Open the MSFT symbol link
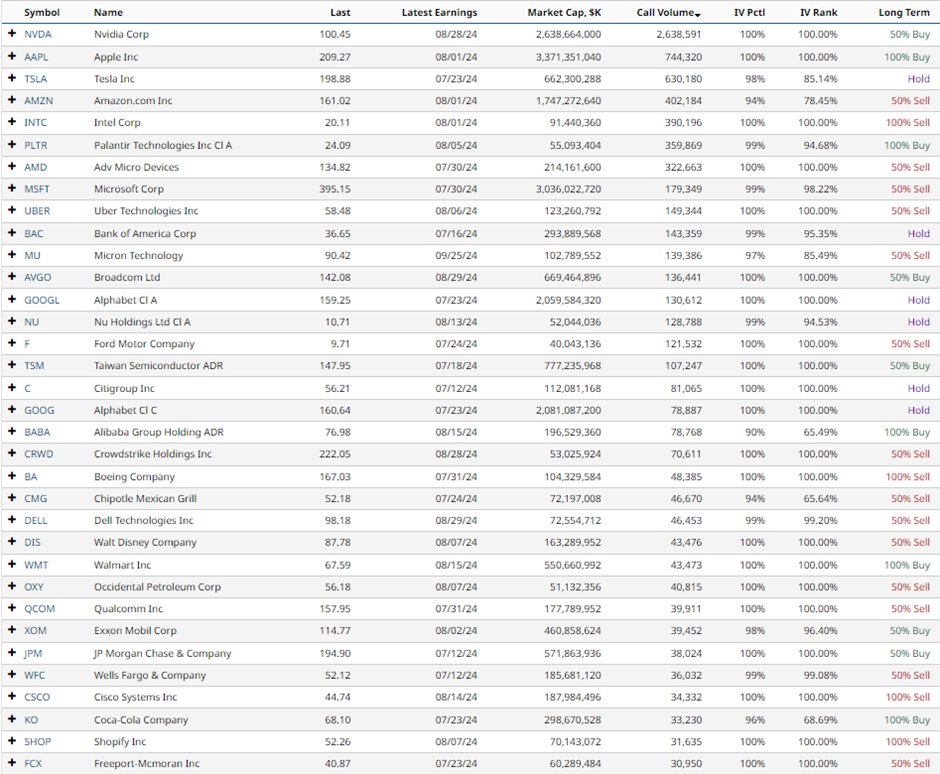 37,189
